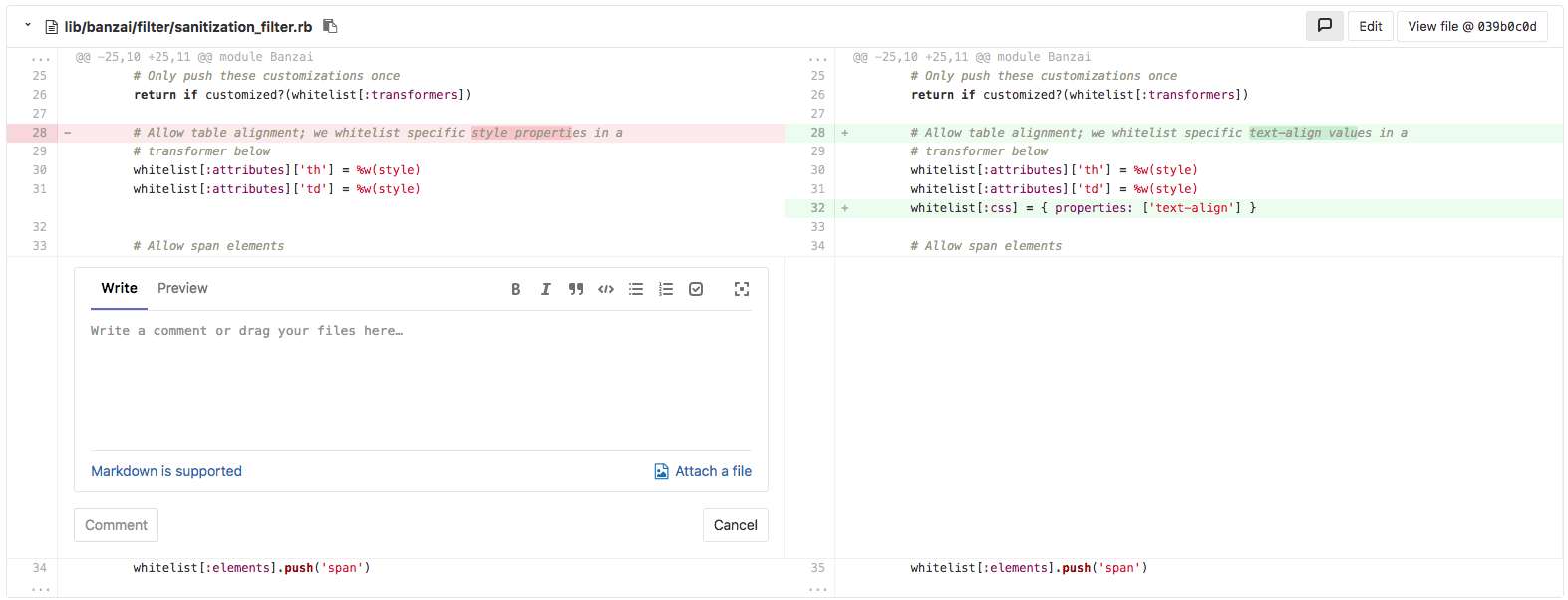Switch to the Preview tab
Image resolution: width=1568 pixels, height=600 pixels.
[x=182, y=288]
